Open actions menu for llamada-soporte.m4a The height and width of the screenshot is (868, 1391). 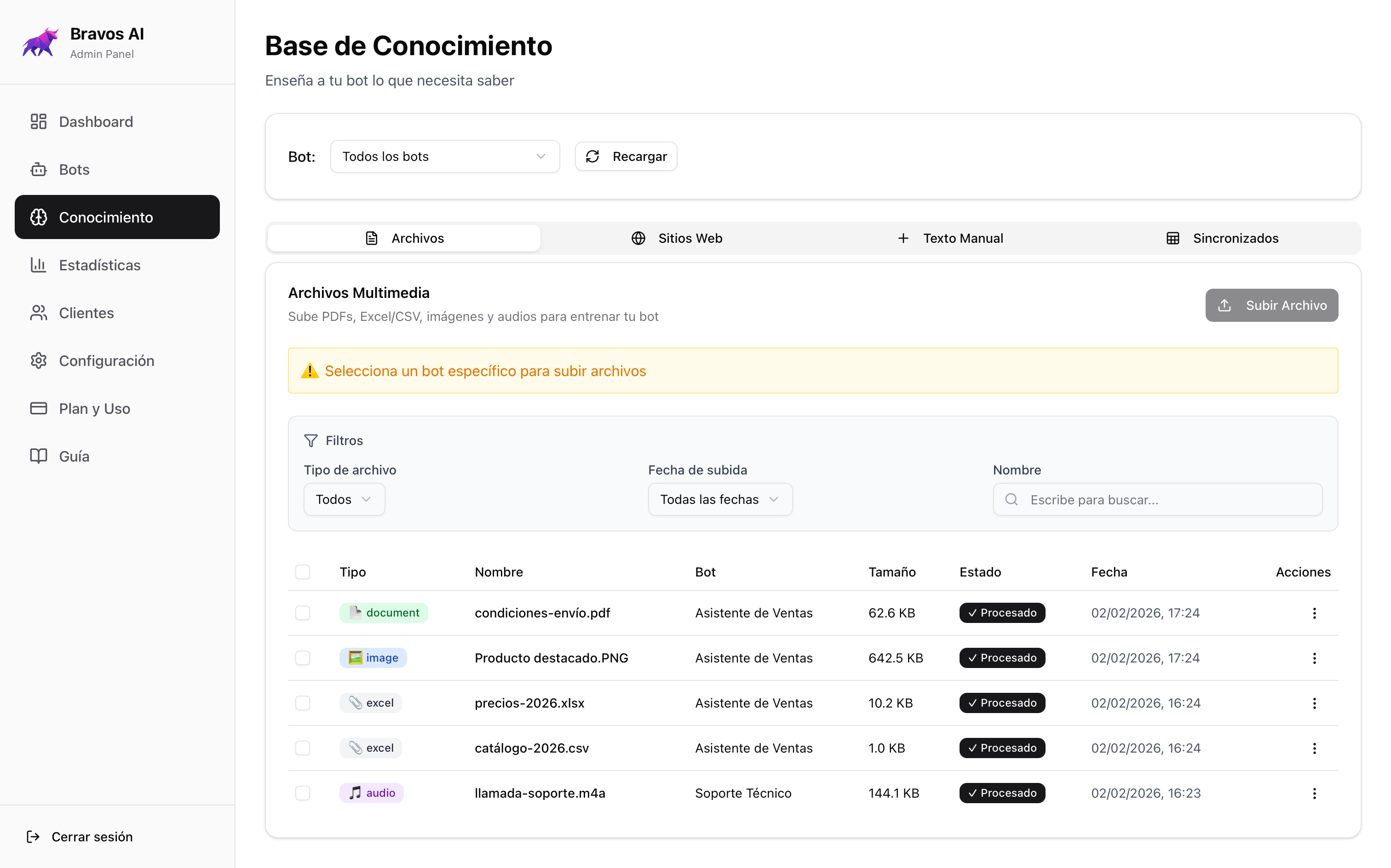click(1314, 794)
